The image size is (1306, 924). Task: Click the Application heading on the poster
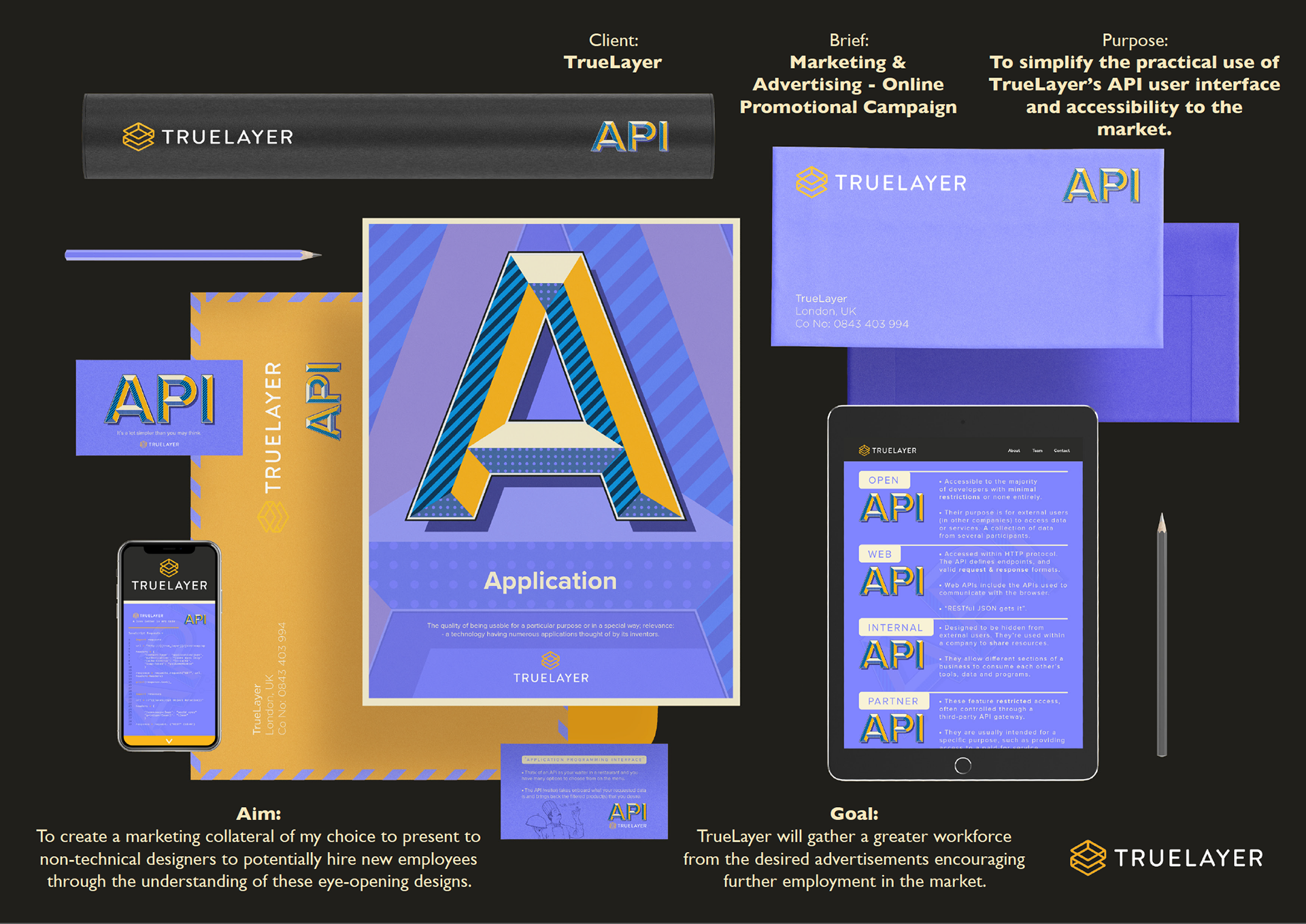(550, 581)
